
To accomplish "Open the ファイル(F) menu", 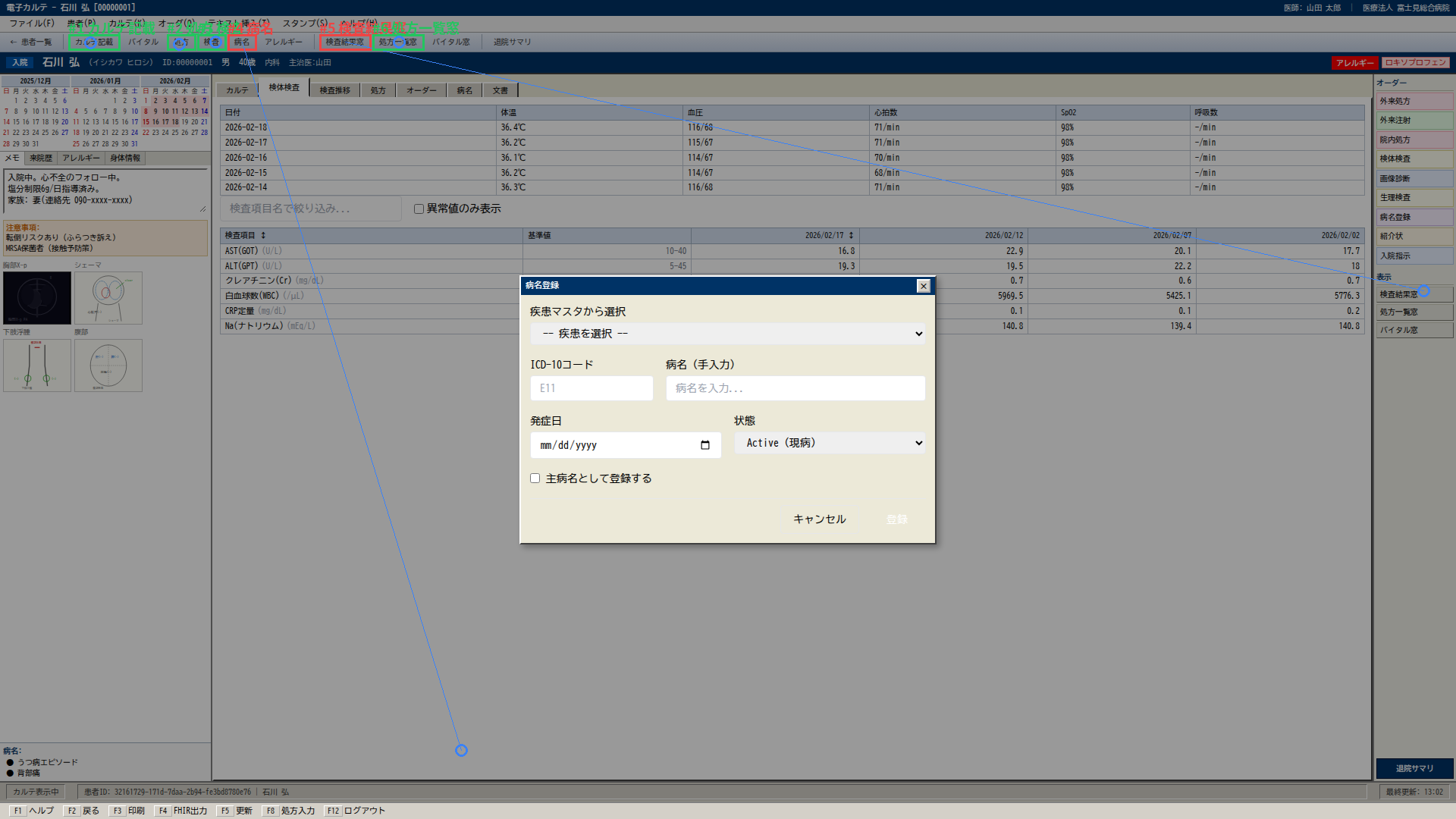I will 32,24.
